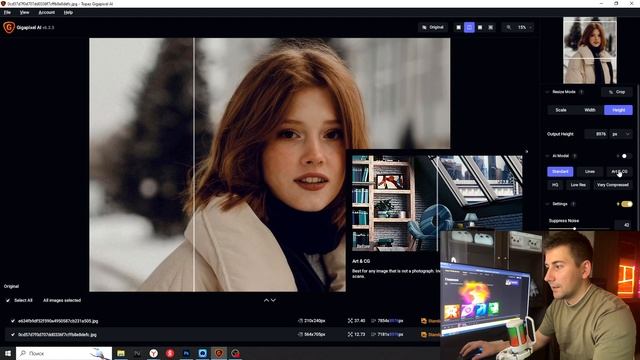The height and width of the screenshot is (360, 640).
Task: Choose the HQ AI model
Action: coord(555,185)
